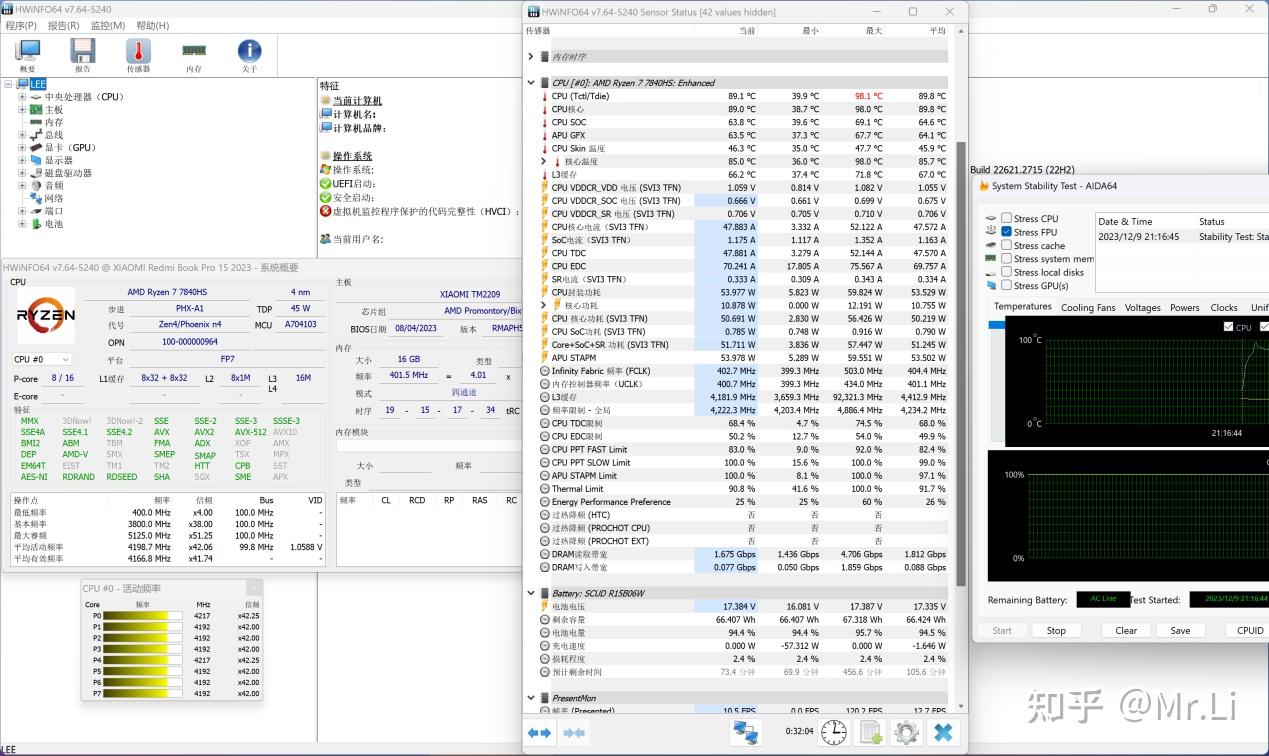This screenshot has width=1269, height=756.
Task: Click the logging sheet icon with green plus
Action: (x=871, y=732)
